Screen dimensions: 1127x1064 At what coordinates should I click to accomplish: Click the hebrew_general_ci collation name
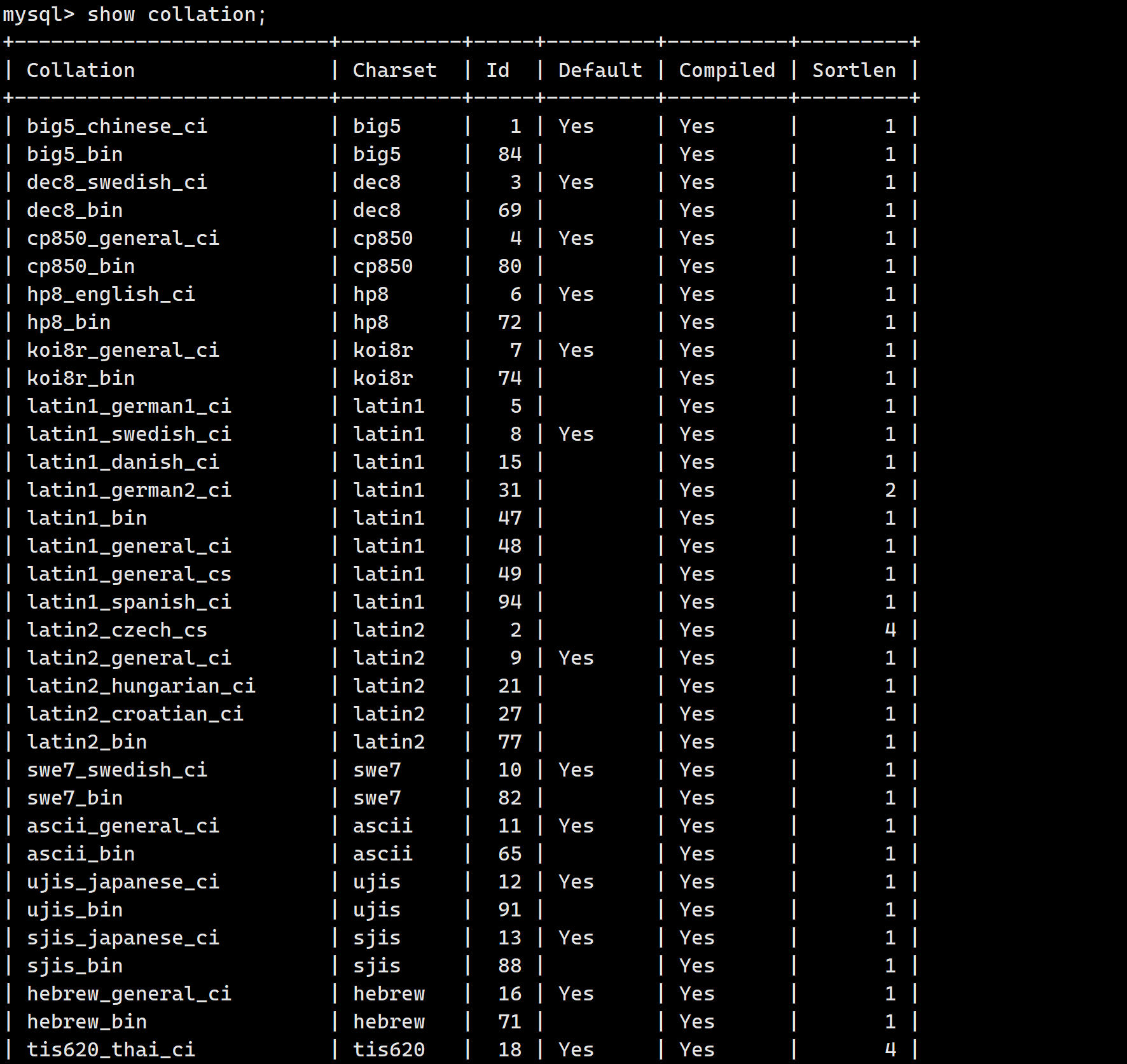129,993
